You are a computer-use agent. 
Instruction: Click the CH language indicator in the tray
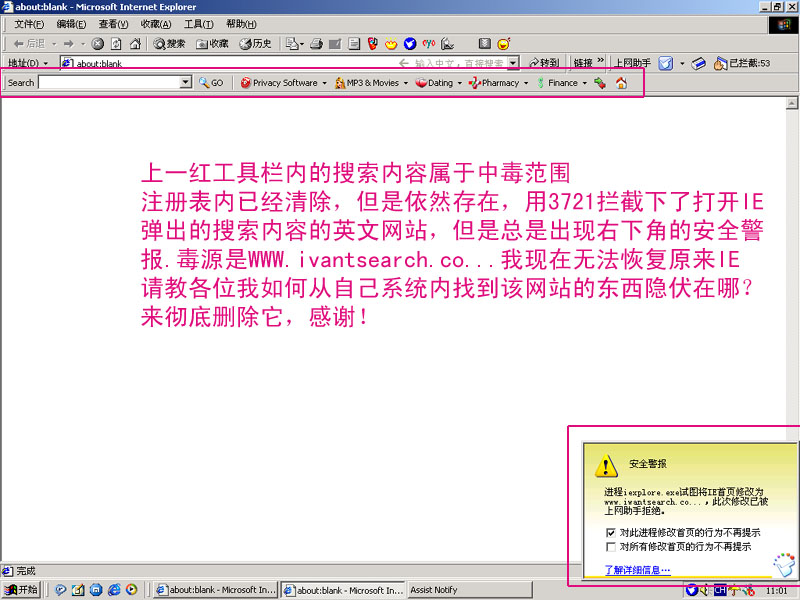tap(720, 590)
